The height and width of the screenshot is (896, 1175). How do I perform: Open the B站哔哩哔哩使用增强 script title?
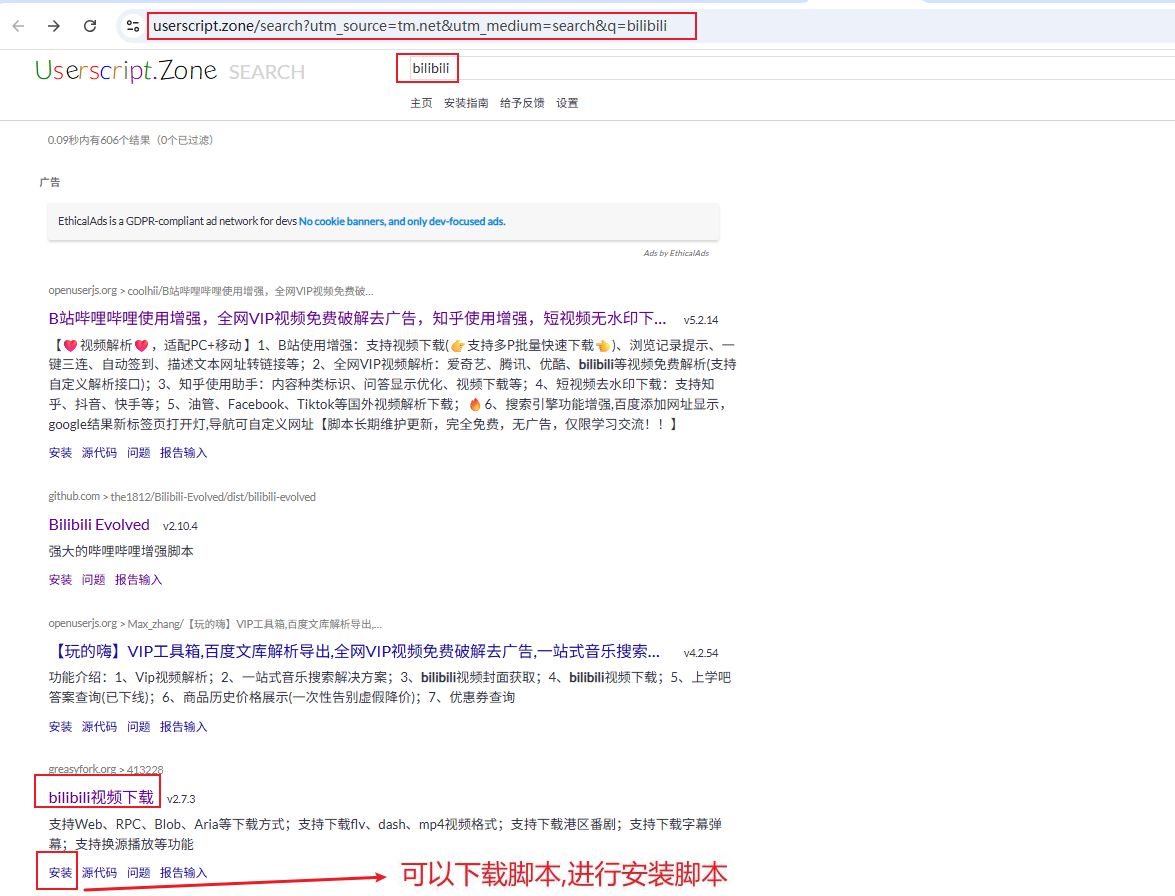click(x=357, y=319)
